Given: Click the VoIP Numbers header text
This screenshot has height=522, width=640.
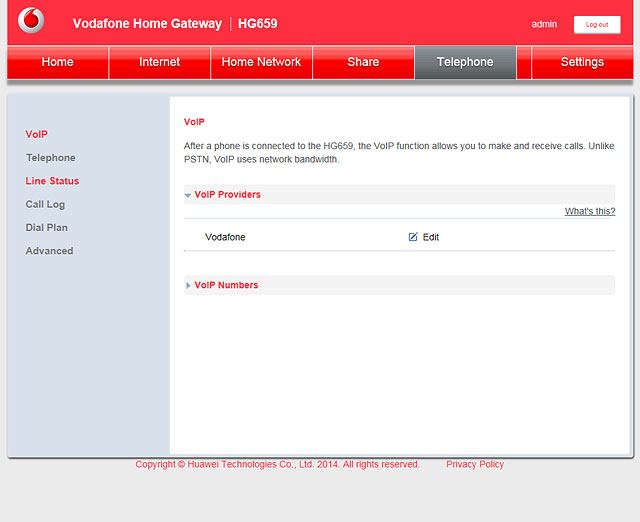Looking at the screenshot, I should [226, 285].
